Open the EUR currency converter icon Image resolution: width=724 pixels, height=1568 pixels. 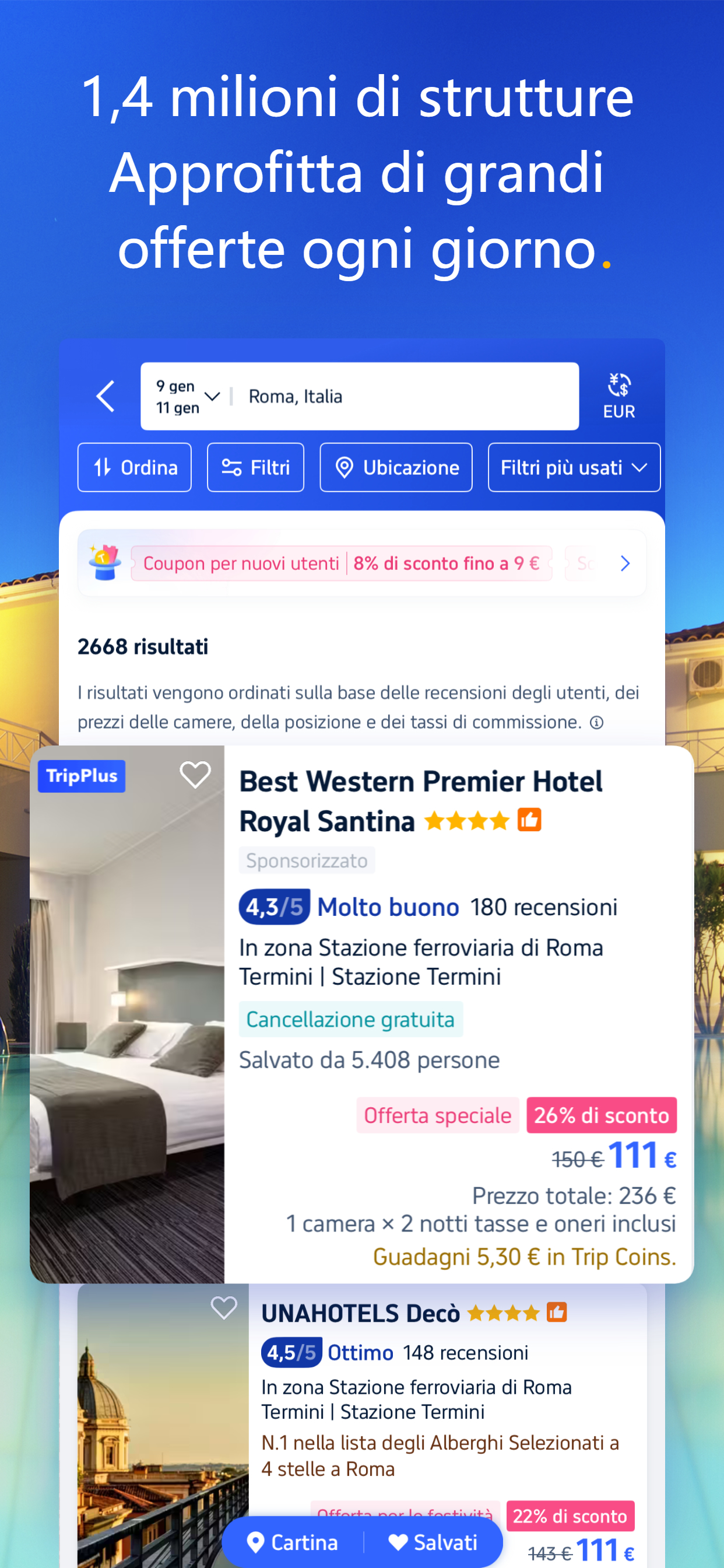click(618, 395)
